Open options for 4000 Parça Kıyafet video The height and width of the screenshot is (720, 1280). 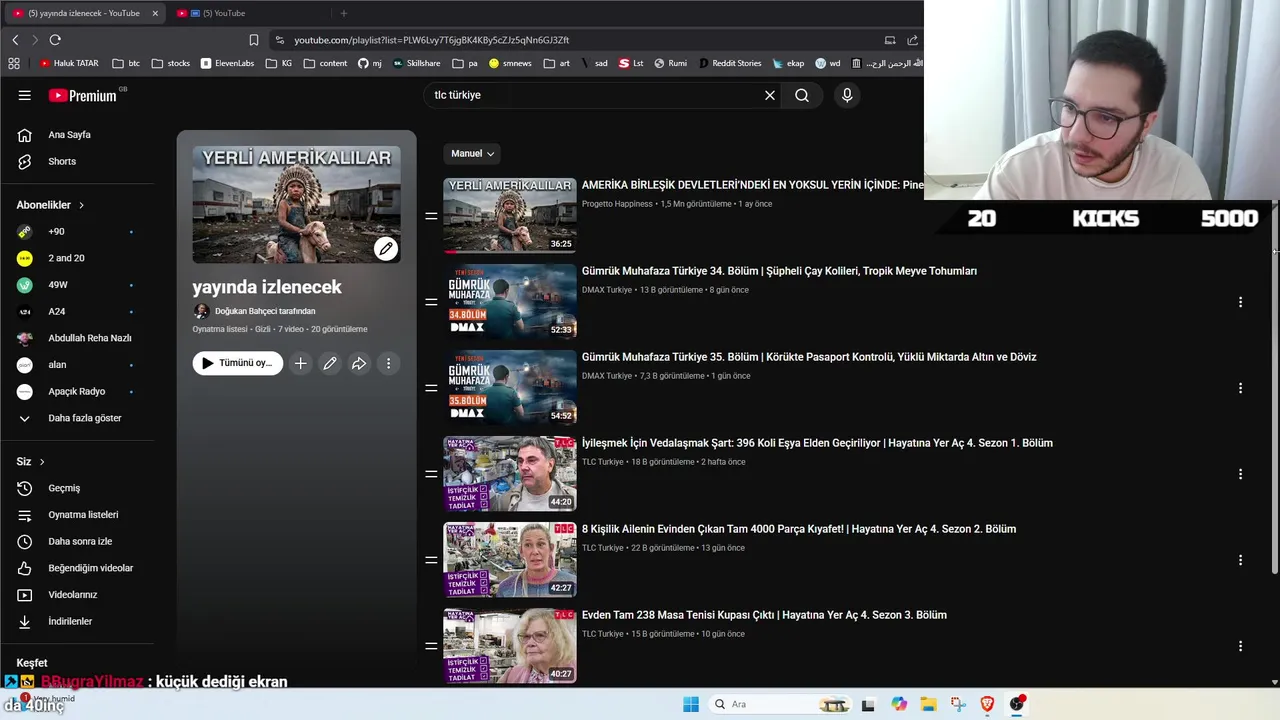pyautogui.click(x=1240, y=560)
